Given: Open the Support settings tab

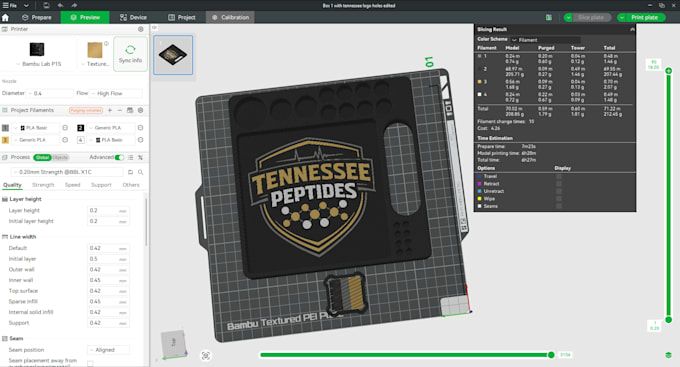Looking at the screenshot, I should point(101,185).
